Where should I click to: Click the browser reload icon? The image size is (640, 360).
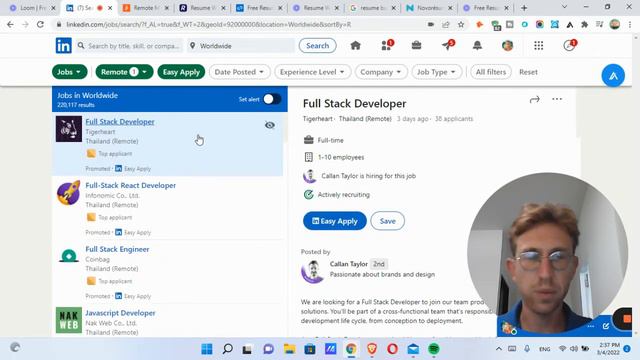tap(40, 24)
